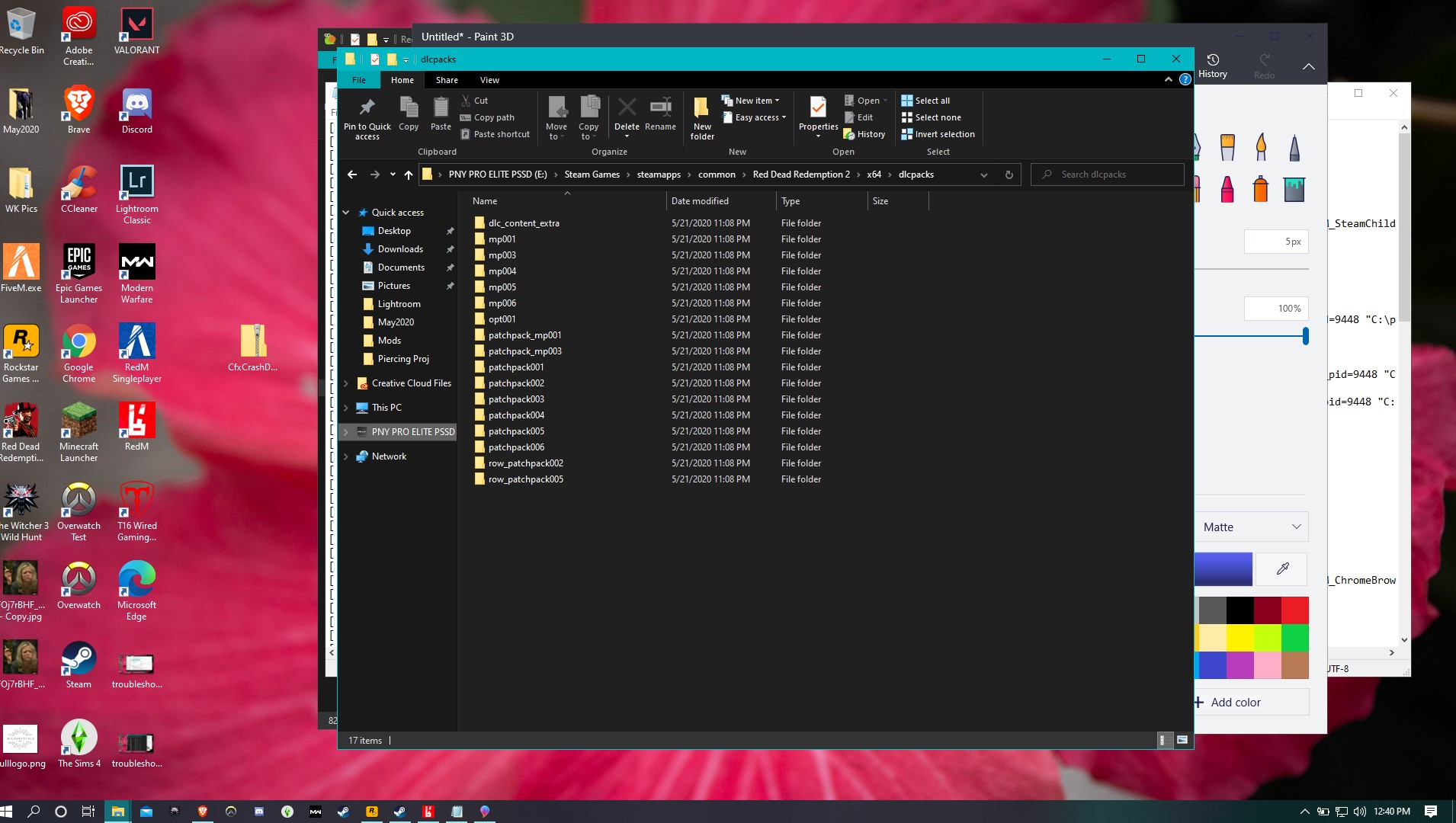Select the Crayon tool in Paint 3D
The width and height of the screenshot is (1456, 823).
[x=1227, y=189]
